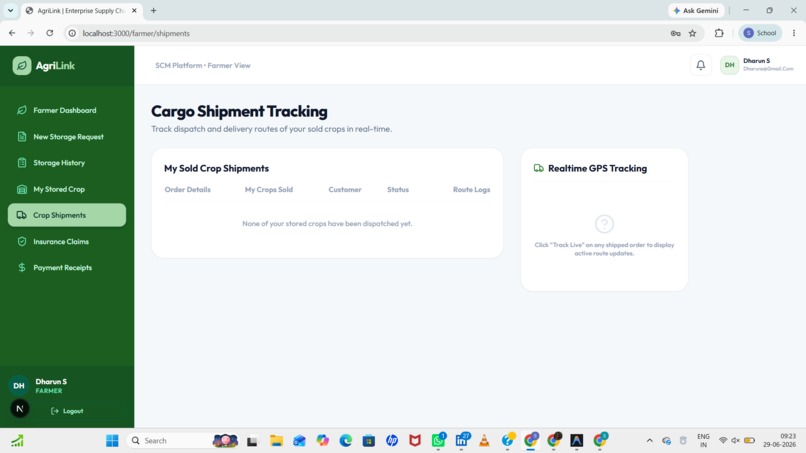The width and height of the screenshot is (806, 453).
Task: Click the SCM Platform · Farmer View breadcrumb
Action: click(x=203, y=65)
